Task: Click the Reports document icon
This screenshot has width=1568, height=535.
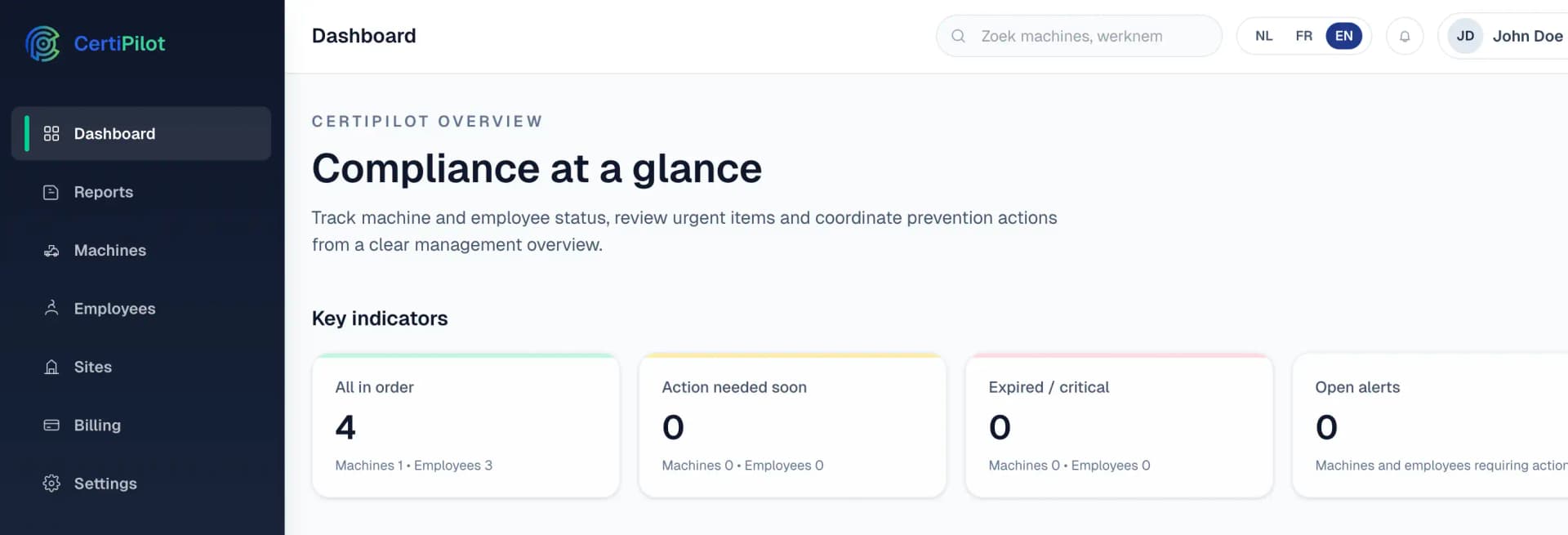Action: coord(51,192)
